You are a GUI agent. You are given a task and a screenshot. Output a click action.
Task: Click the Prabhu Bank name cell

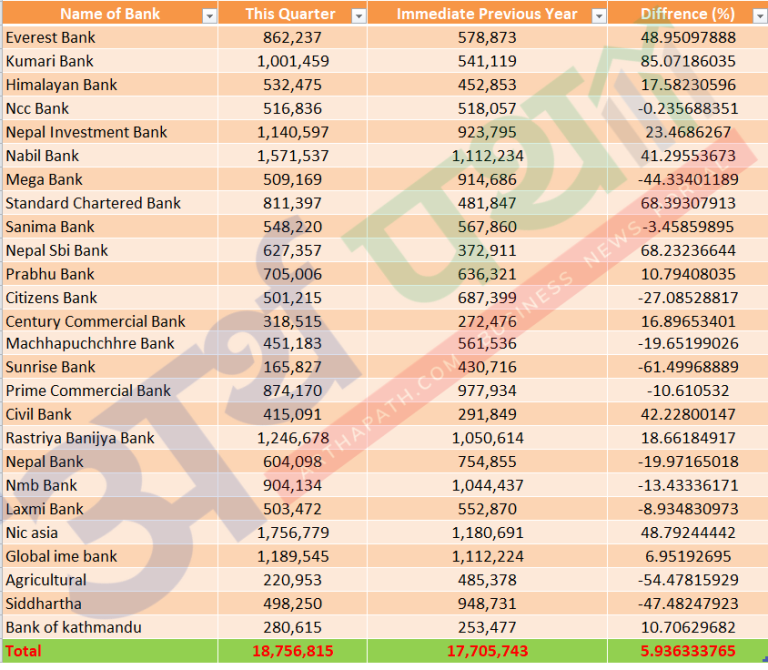pyautogui.click(x=110, y=274)
